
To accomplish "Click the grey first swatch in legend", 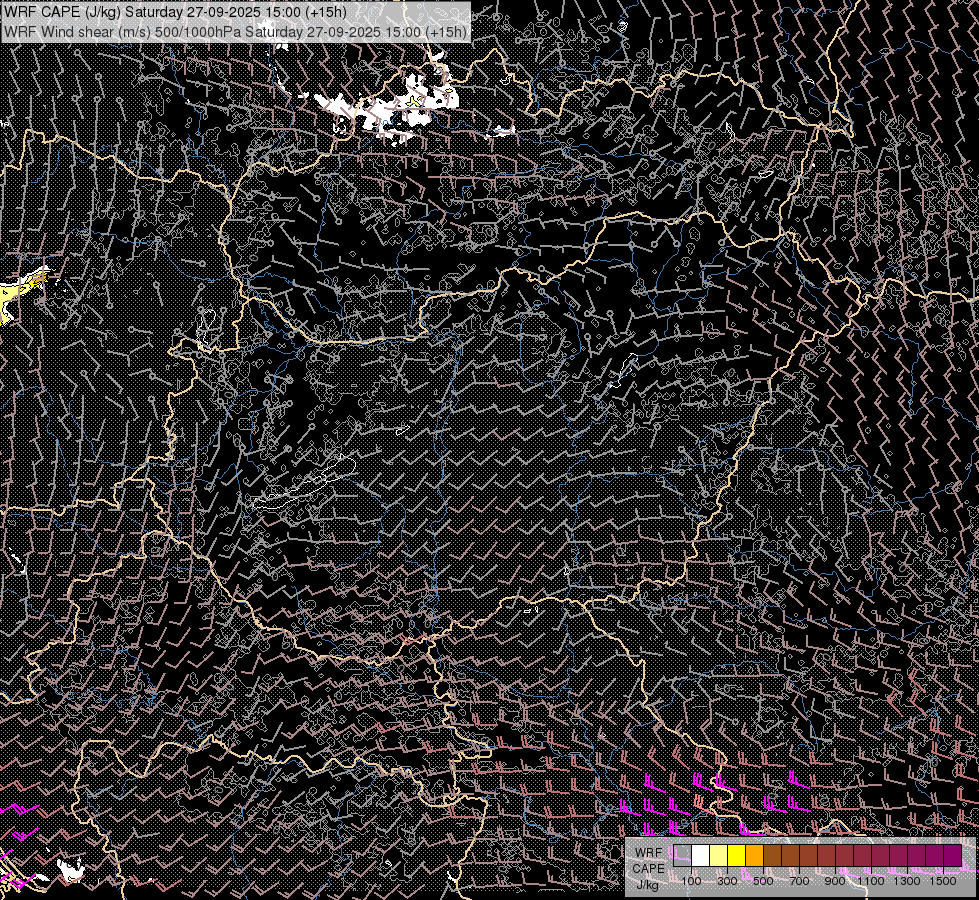I will click(682, 856).
